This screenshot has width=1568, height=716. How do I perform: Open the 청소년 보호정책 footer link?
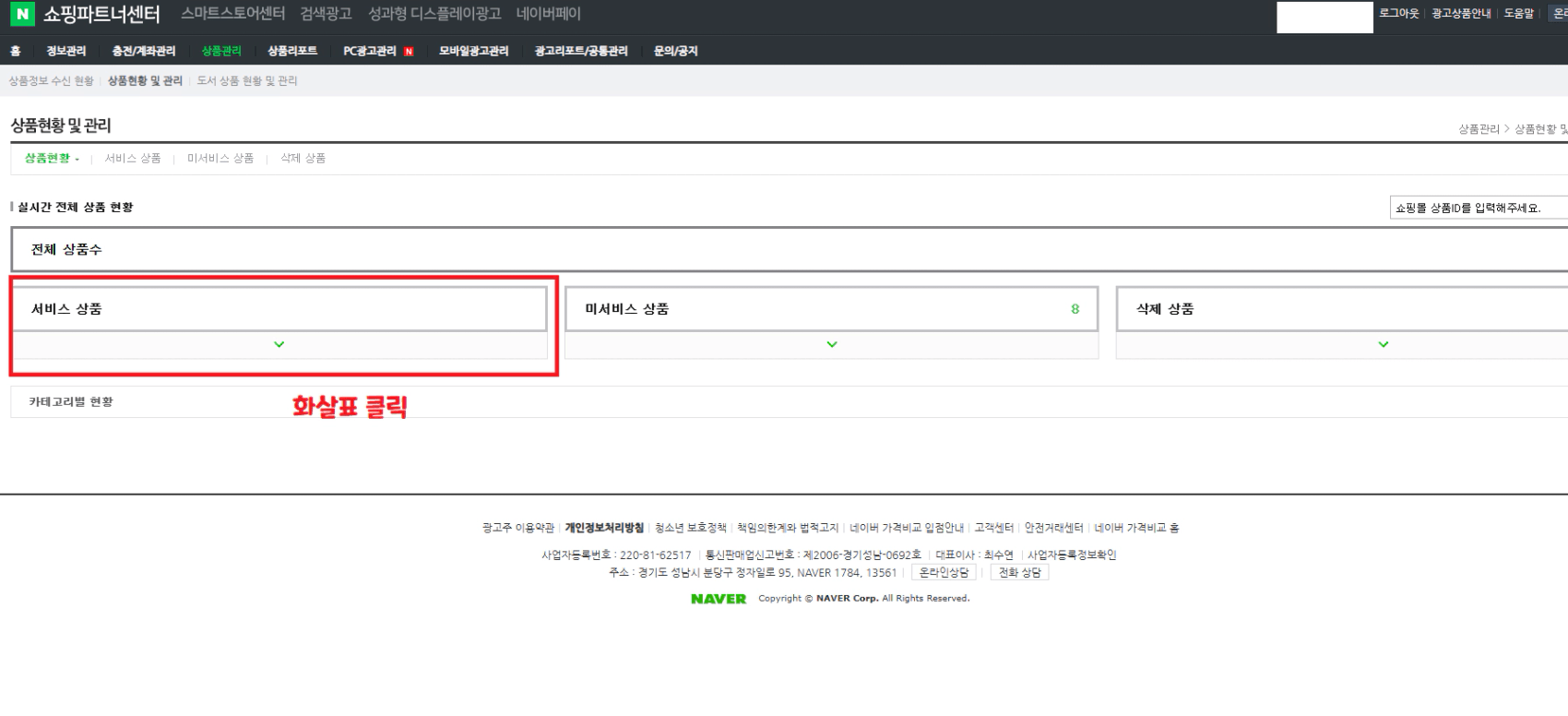(691, 528)
